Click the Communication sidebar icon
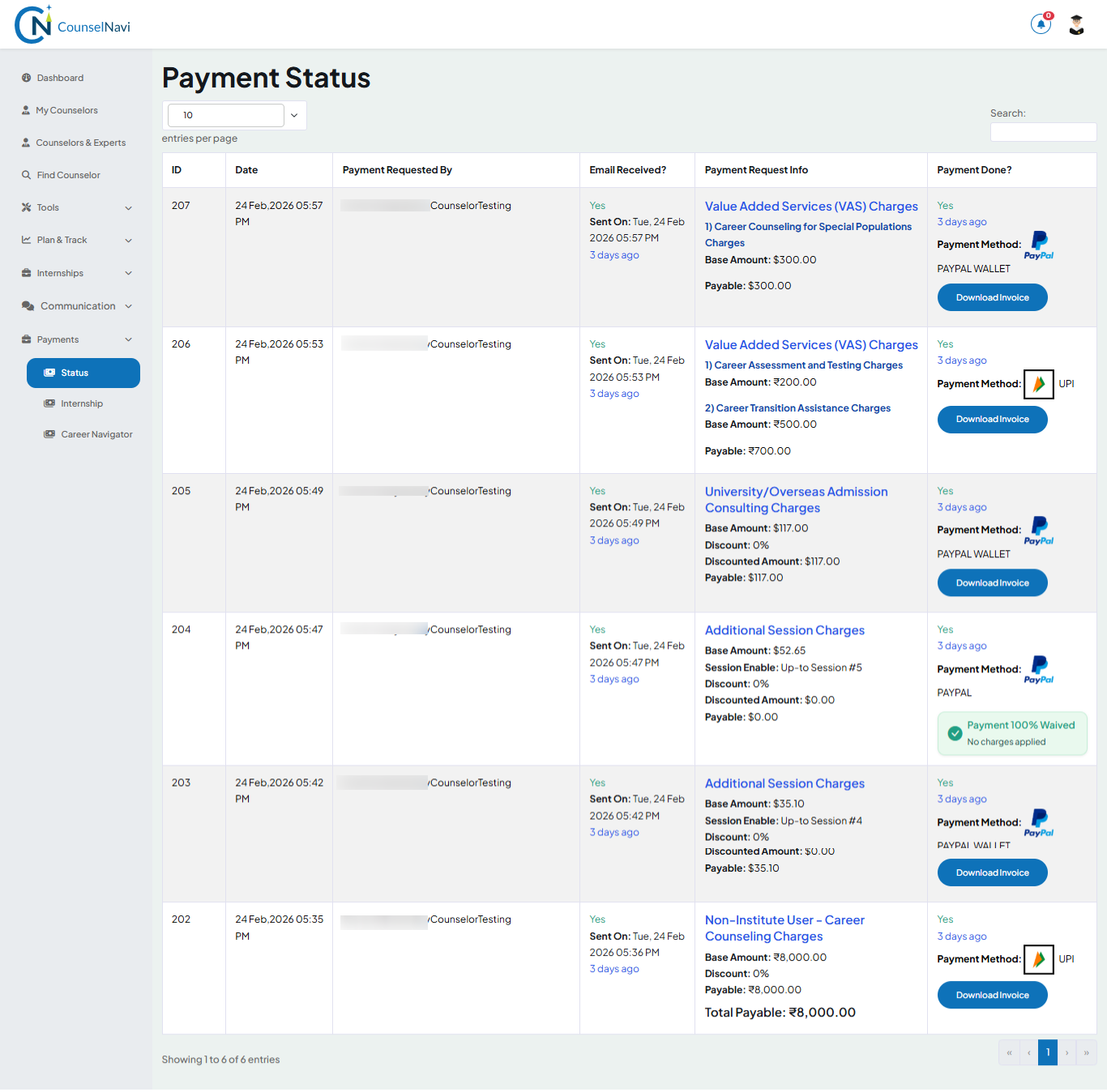Image resolution: width=1107 pixels, height=1092 pixels. 26,305
